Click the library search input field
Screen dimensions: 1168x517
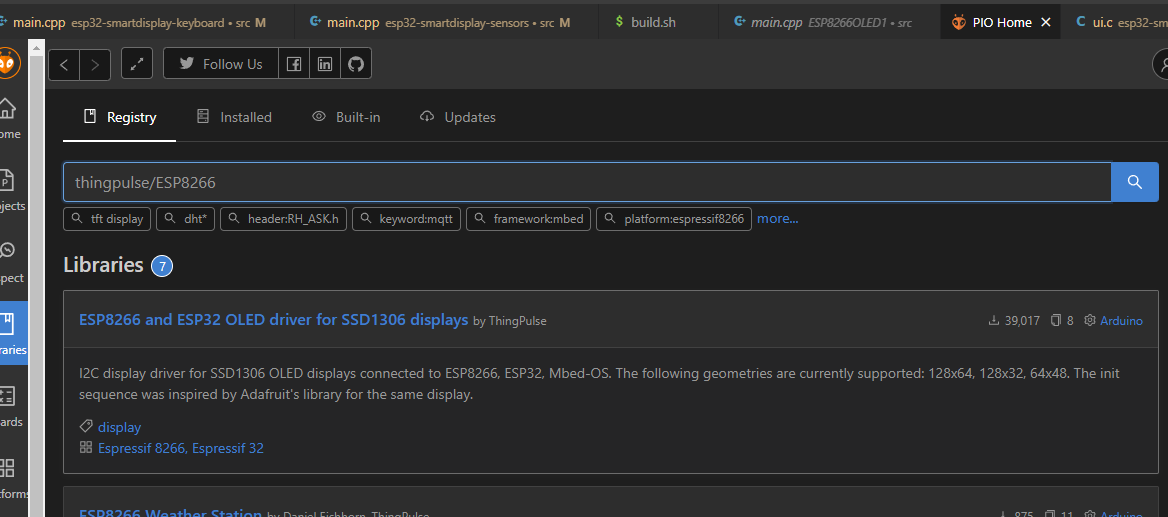(x=586, y=182)
